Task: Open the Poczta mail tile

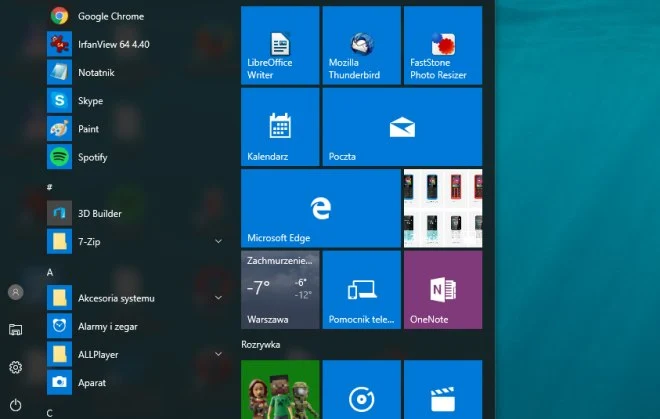Action: click(402, 127)
